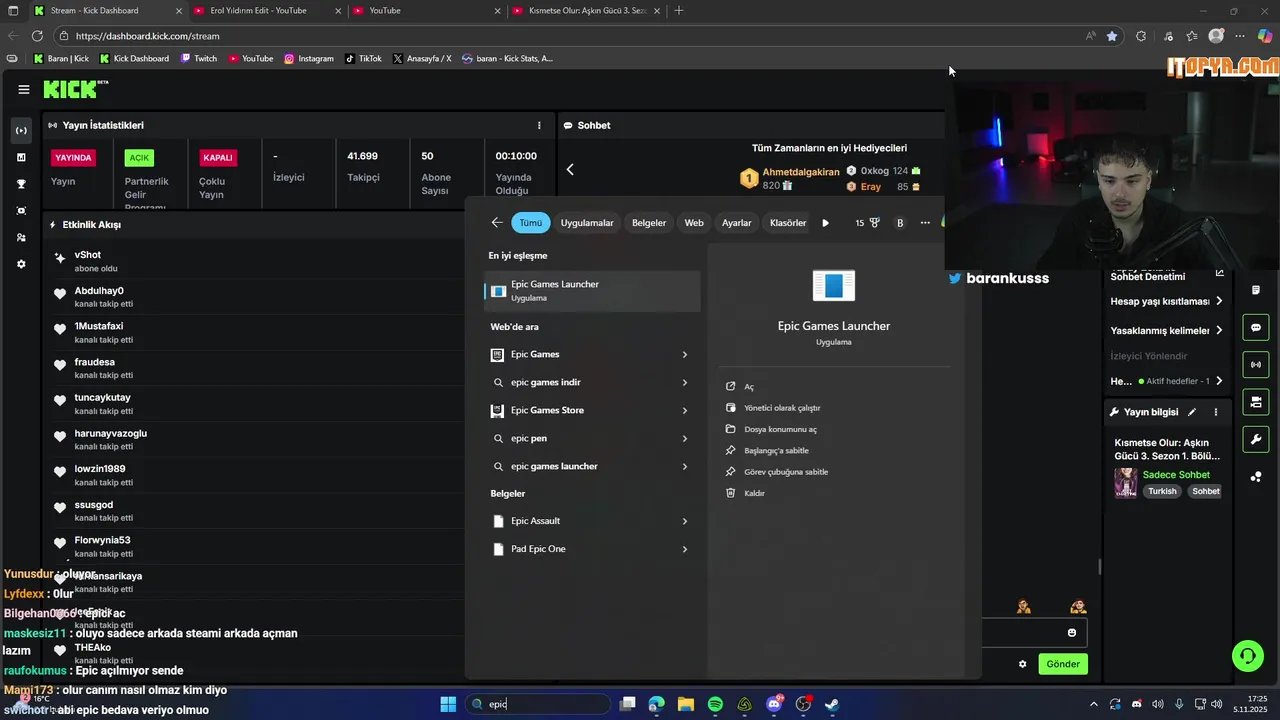The height and width of the screenshot is (720, 1280).
Task: Click Aç to open Epic Games Launcher
Action: 749,386
